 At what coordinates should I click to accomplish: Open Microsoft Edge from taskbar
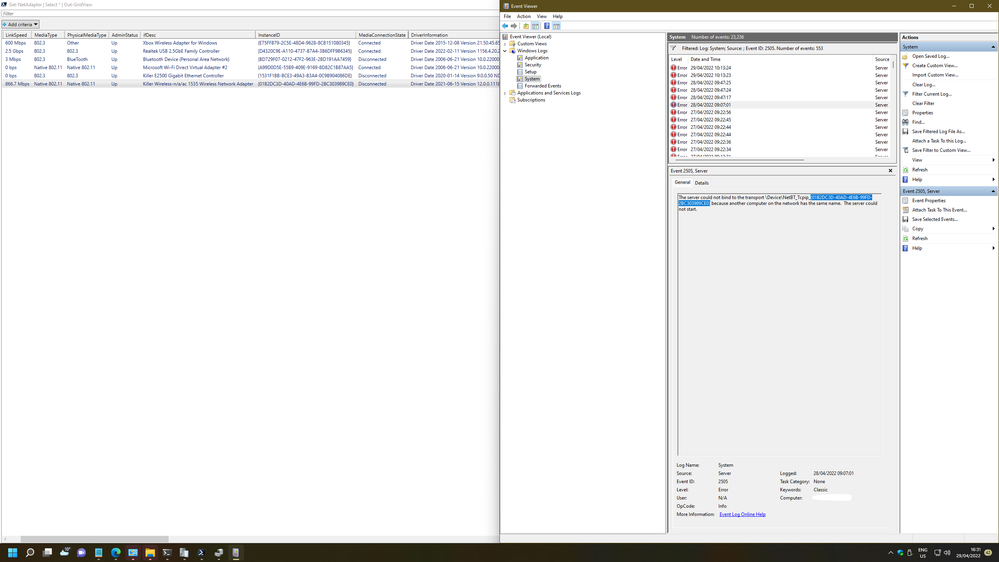[115, 552]
